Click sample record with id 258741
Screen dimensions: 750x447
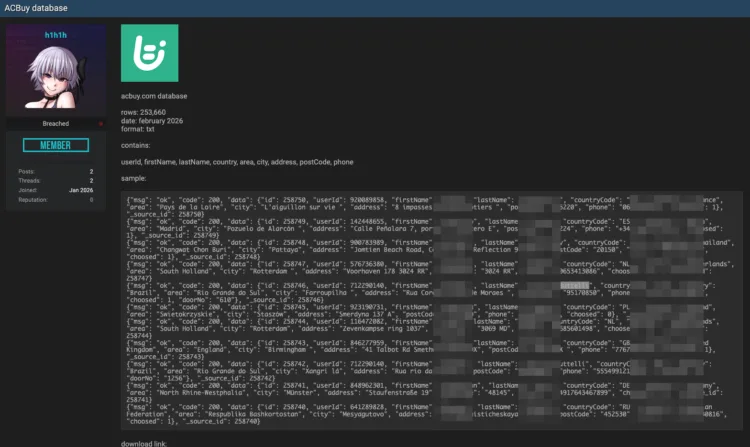(425, 392)
